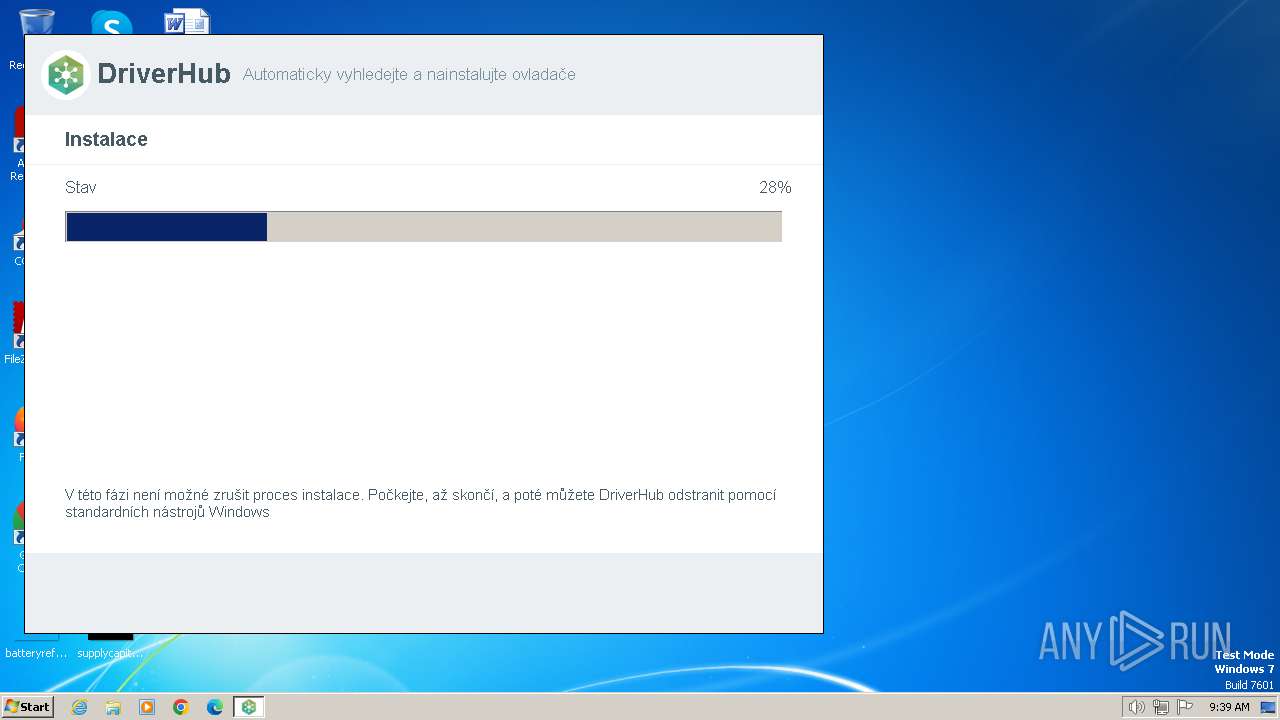
Task: Click the volume speaker tray icon
Action: click(1136, 707)
